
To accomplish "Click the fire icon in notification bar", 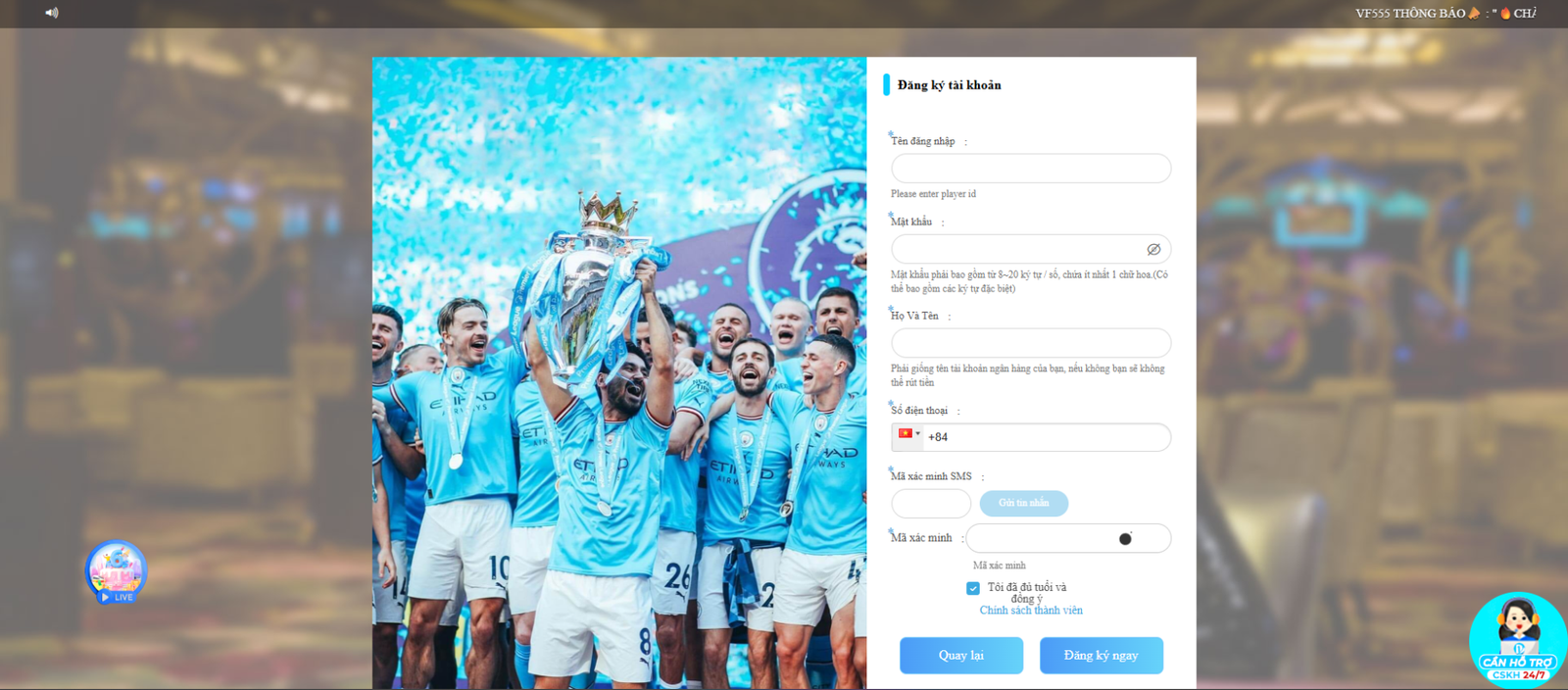I will (x=1505, y=13).
